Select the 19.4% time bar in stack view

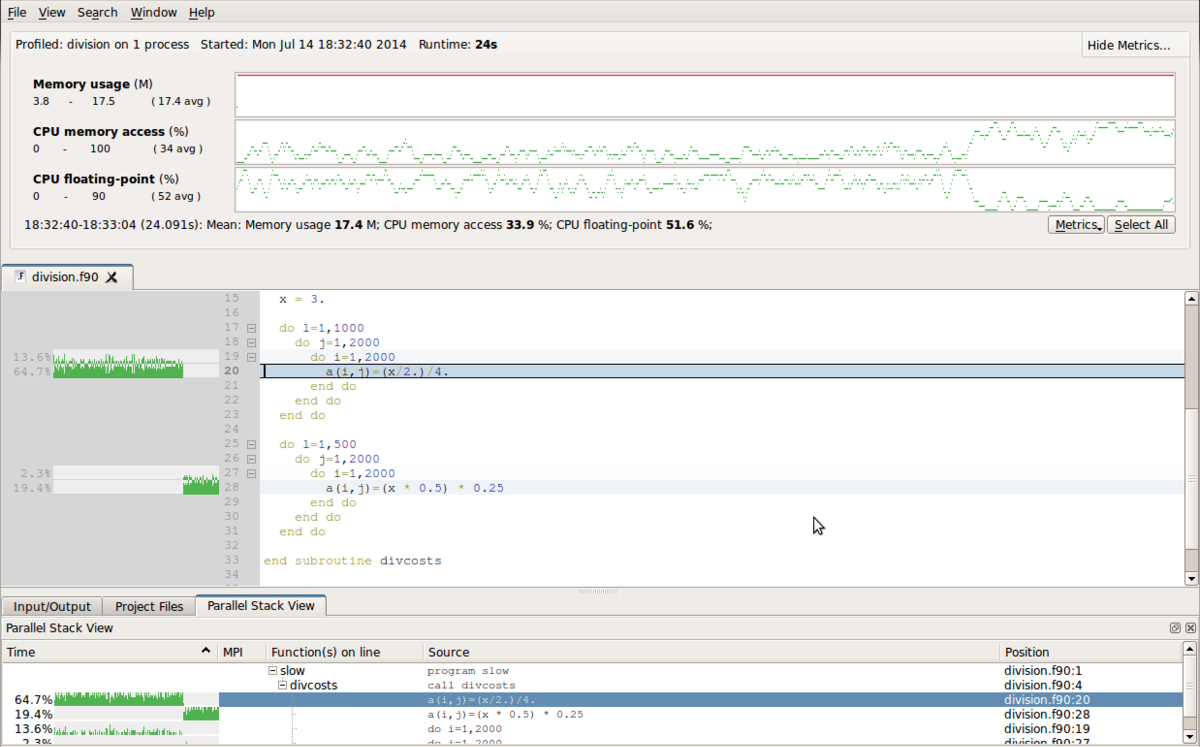tap(200, 714)
